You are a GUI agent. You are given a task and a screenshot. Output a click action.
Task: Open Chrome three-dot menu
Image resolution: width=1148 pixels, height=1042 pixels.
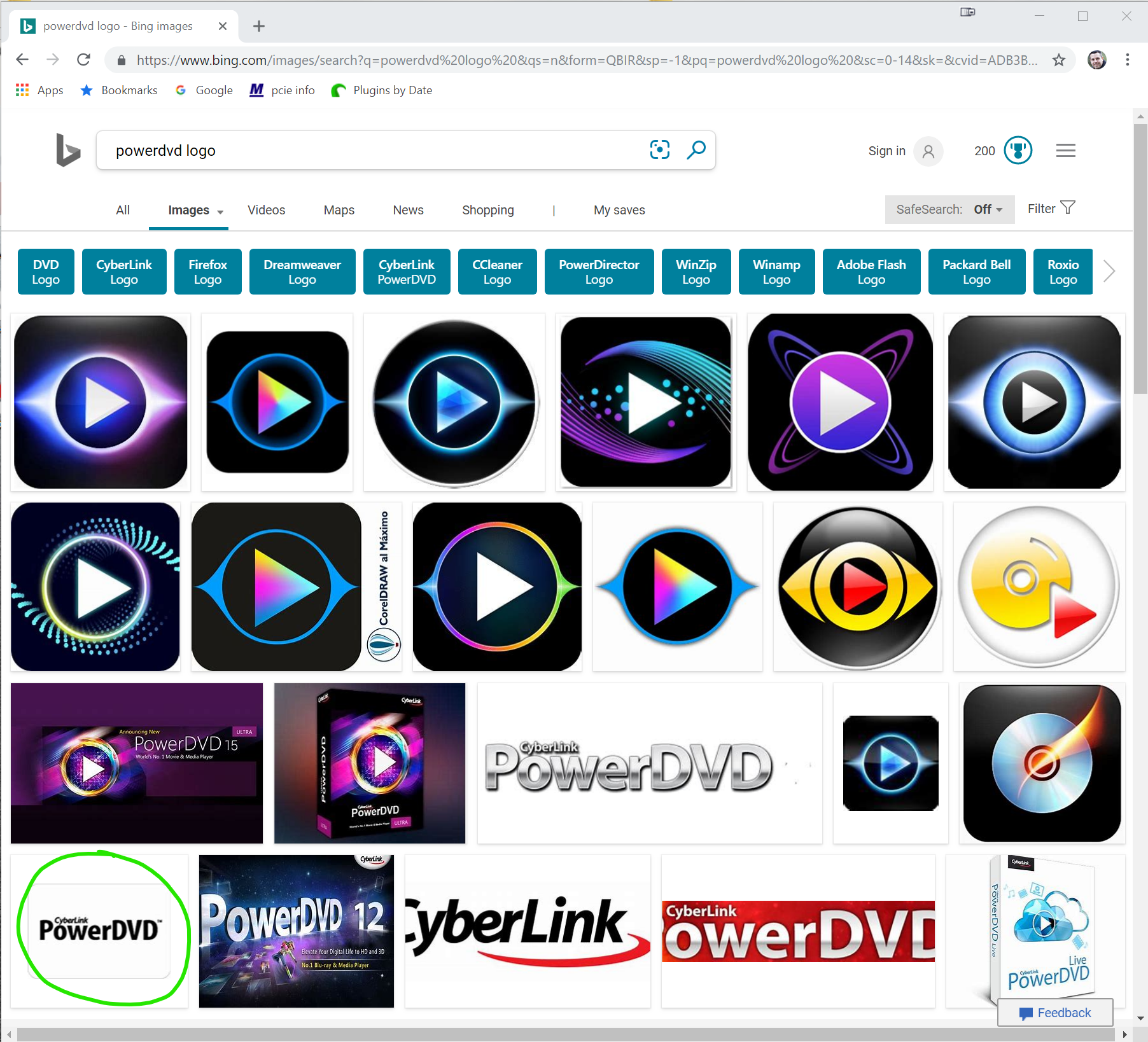1128,60
